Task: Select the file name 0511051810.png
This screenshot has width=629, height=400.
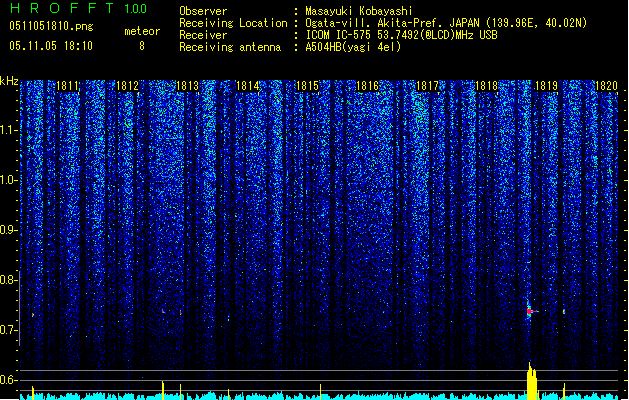Action: (51, 26)
